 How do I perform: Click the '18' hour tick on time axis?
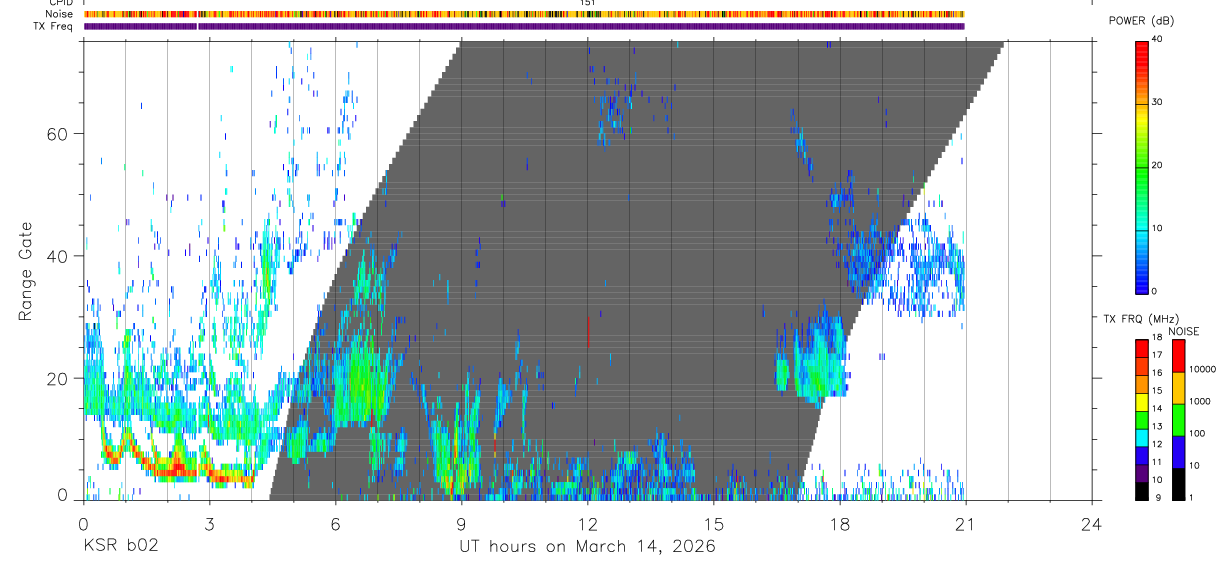click(x=840, y=524)
